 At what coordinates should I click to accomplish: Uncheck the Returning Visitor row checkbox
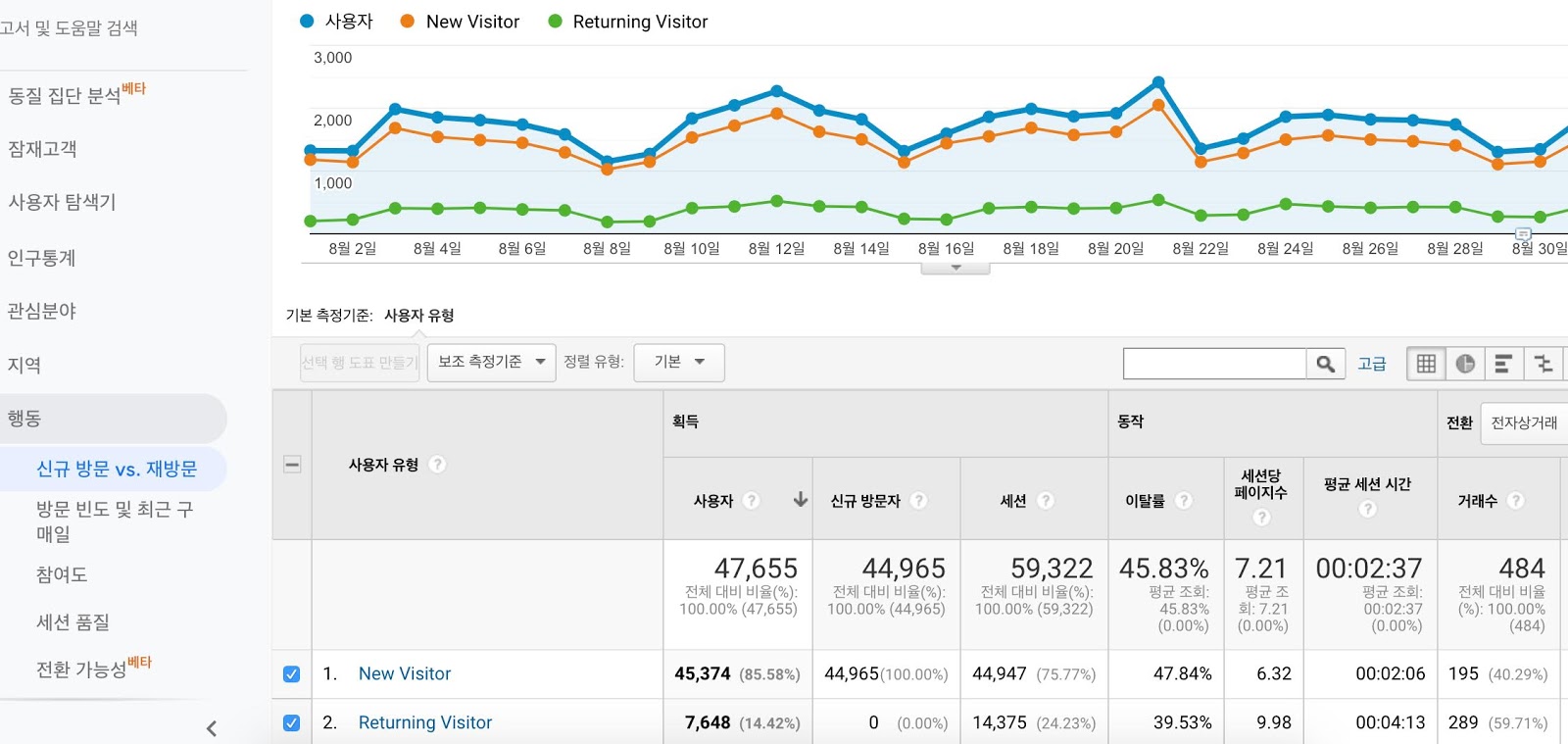[291, 722]
